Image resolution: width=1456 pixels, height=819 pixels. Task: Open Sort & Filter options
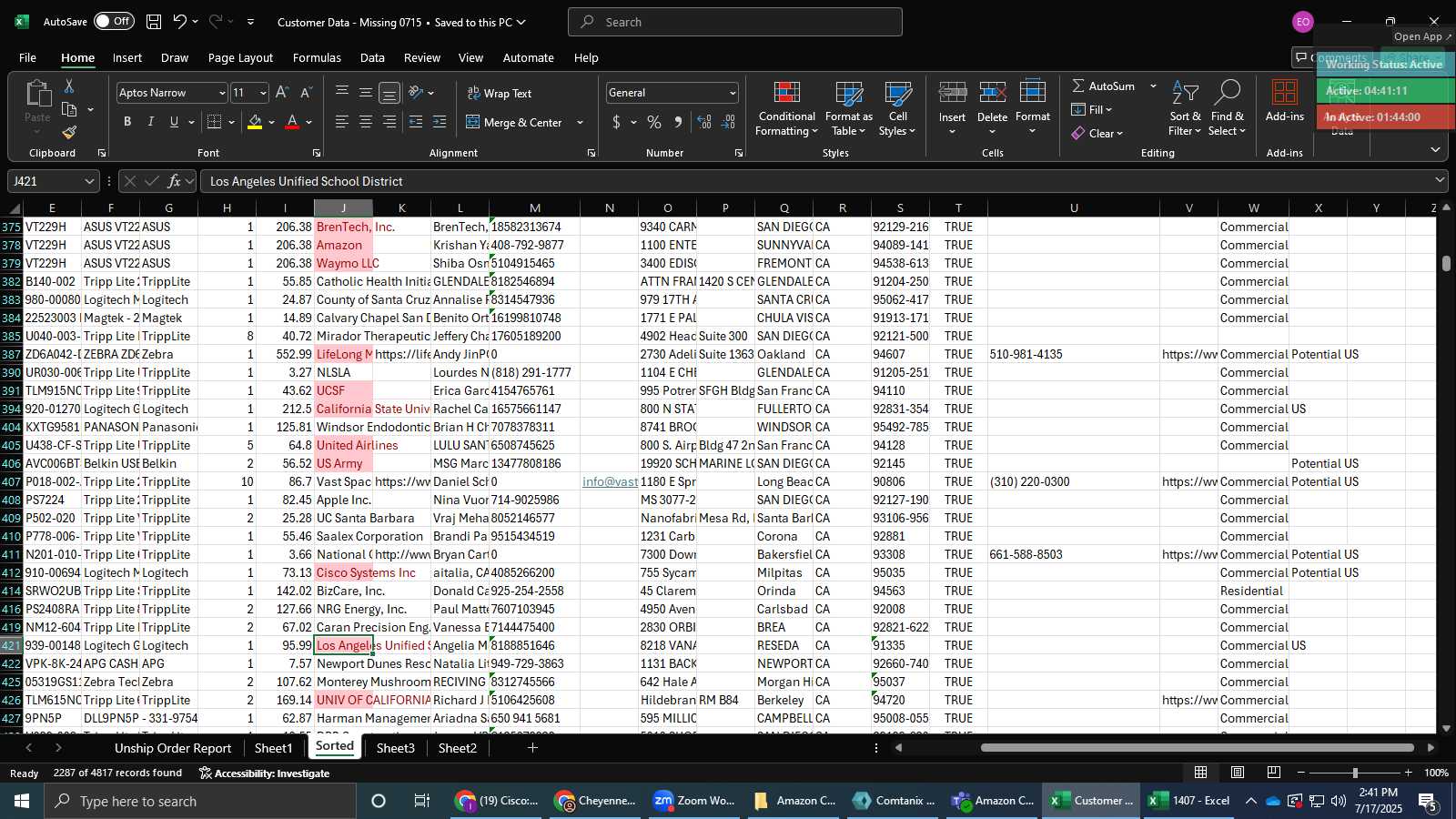click(1185, 109)
